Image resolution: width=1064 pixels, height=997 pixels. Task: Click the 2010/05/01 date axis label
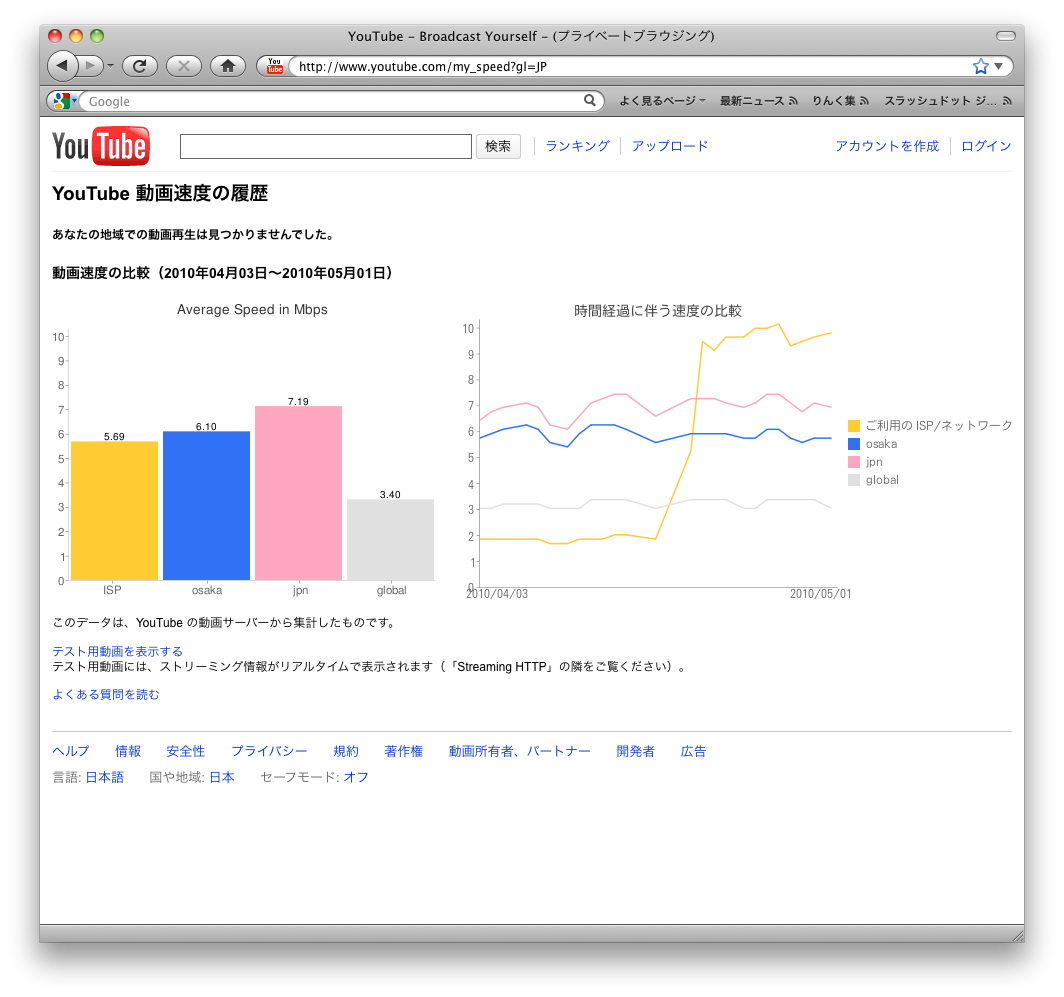(x=820, y=594)
